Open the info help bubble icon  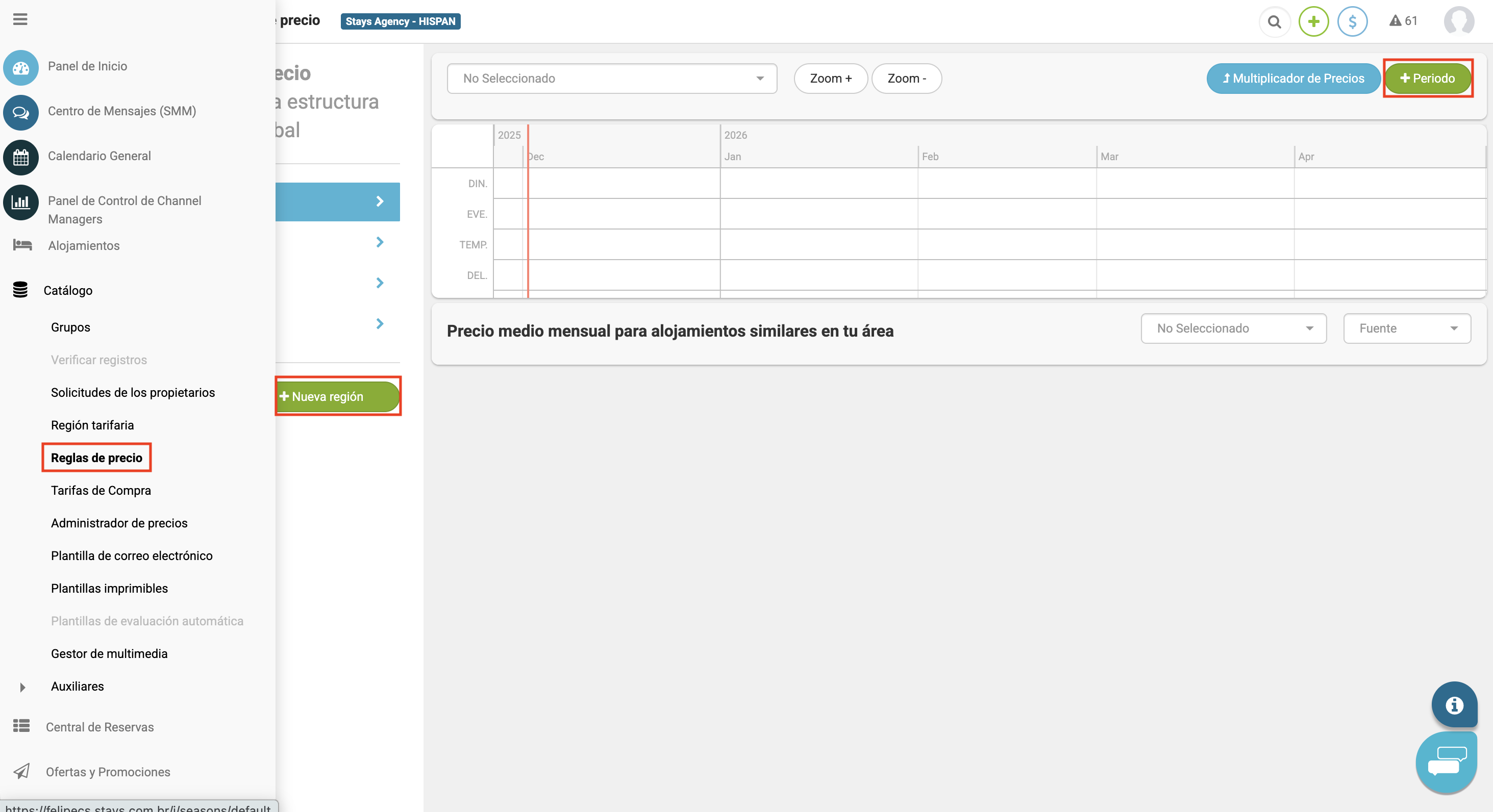point(1454,705)
